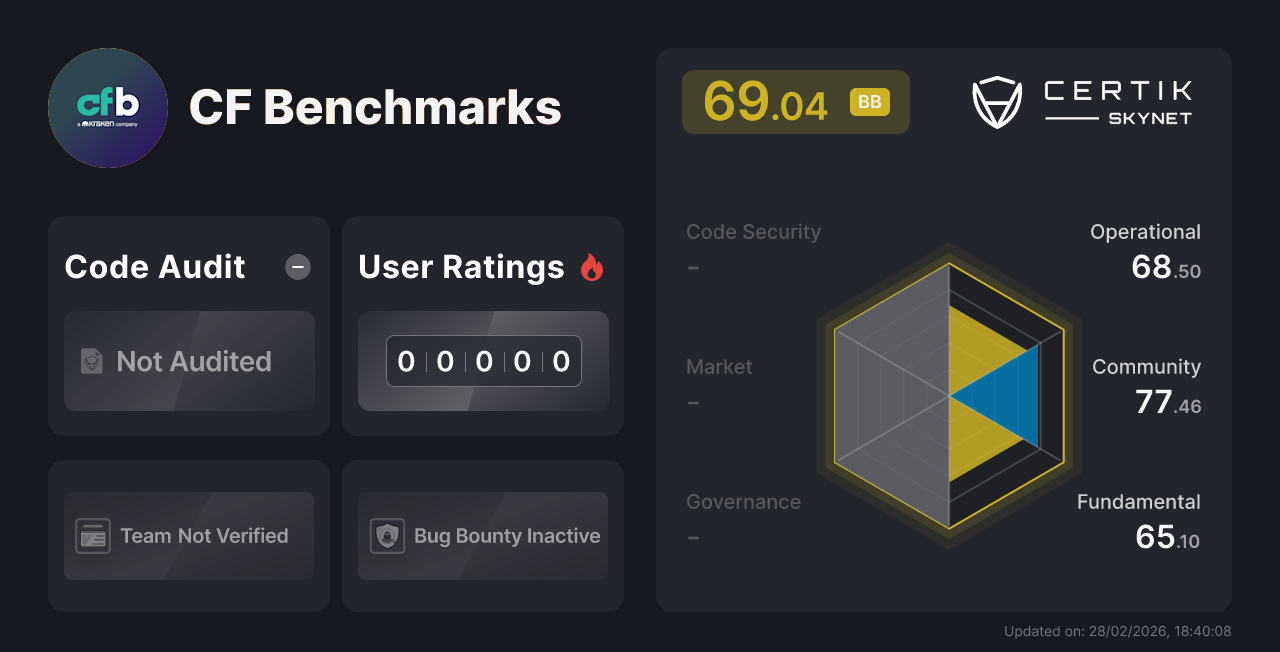Select the Market metric label
Screen dimensions: 1280x652
(x=719, y=367)
